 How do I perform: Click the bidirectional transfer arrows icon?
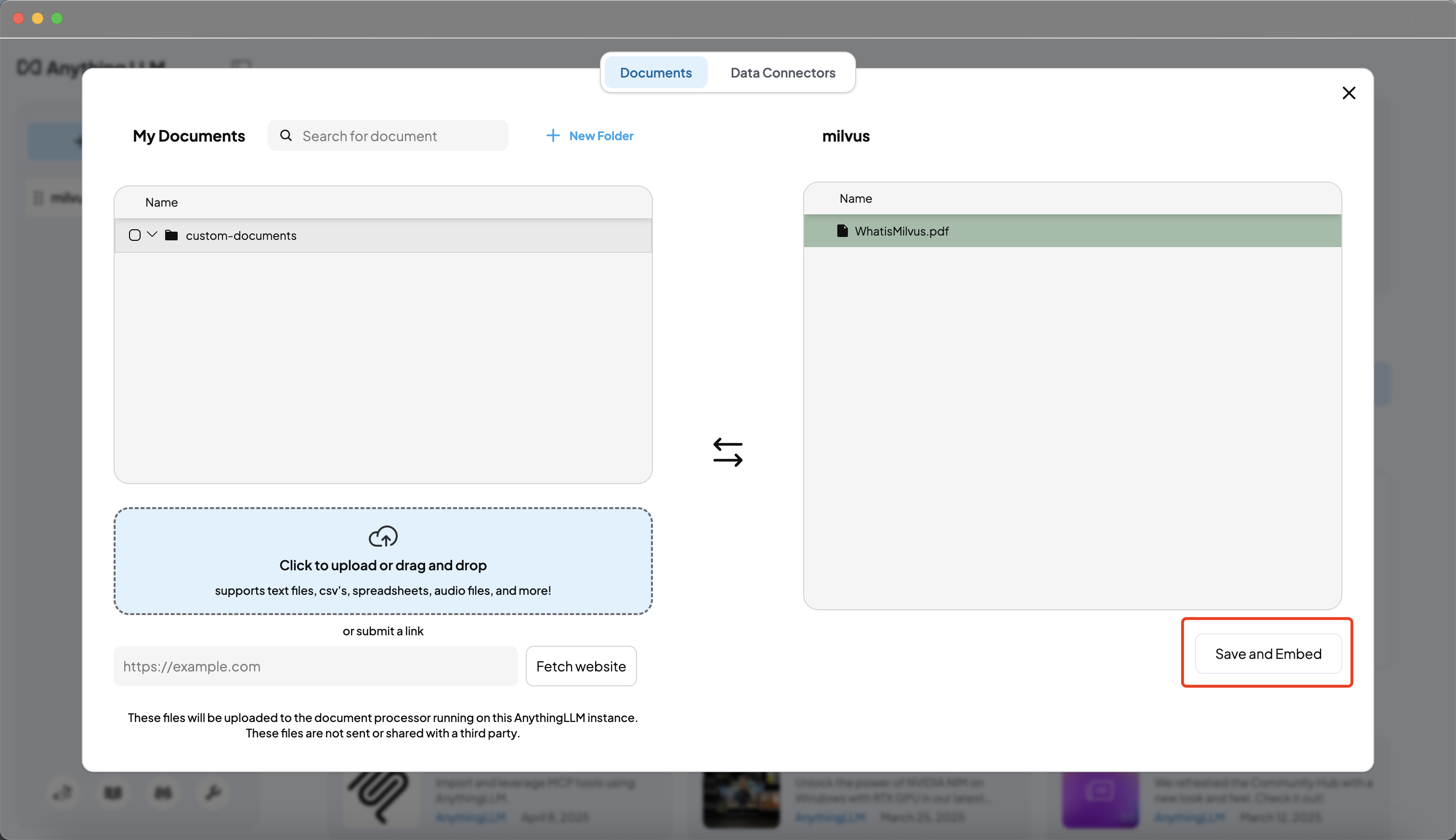pos(728,452)
